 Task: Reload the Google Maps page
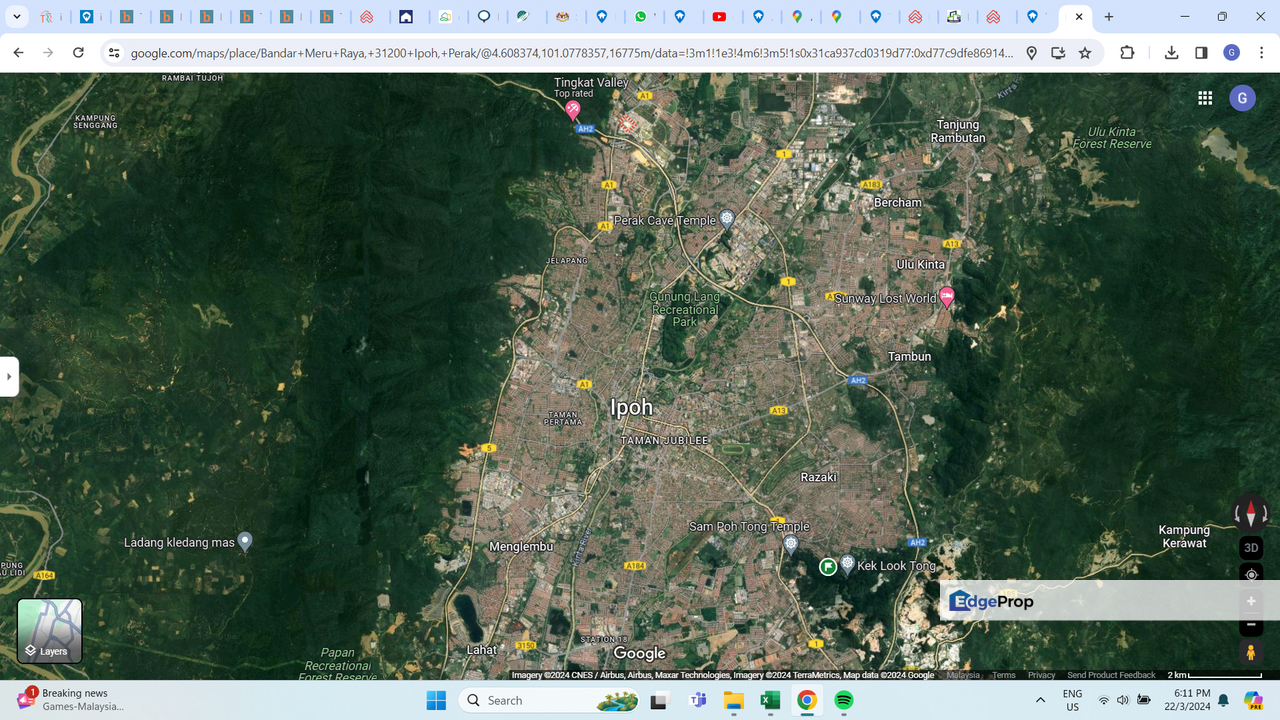click(78, 52)
